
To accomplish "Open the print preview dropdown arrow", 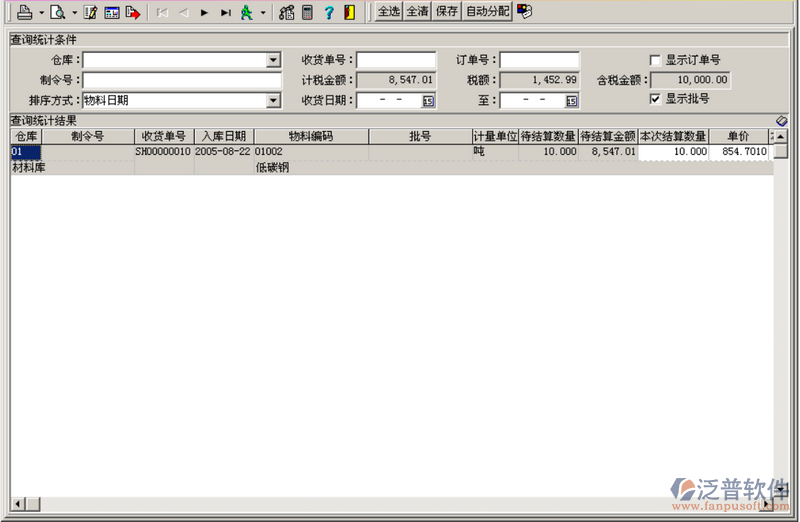I will click(x=74, y=12).
